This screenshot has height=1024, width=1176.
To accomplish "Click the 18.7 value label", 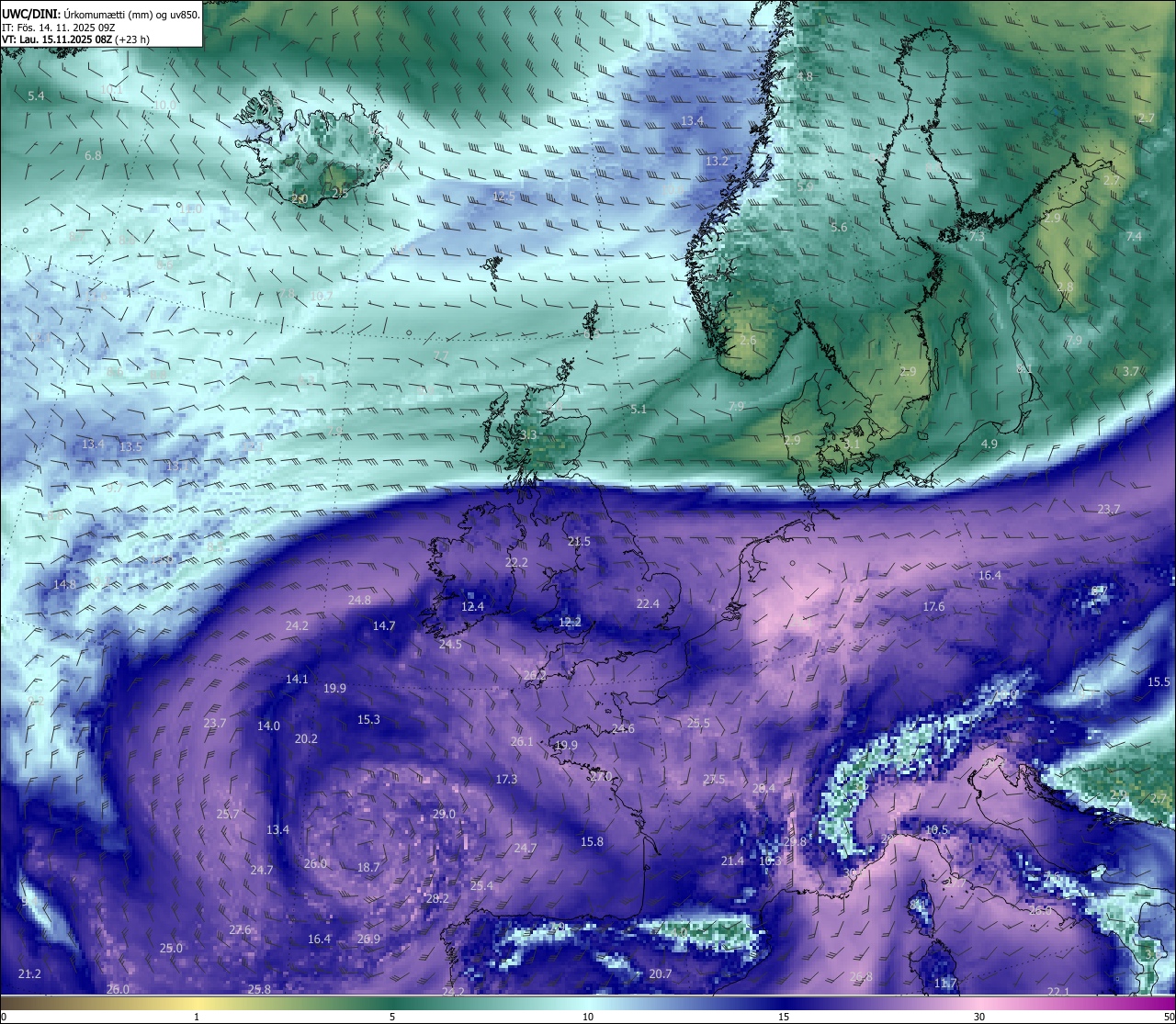I will coord(368,868).
